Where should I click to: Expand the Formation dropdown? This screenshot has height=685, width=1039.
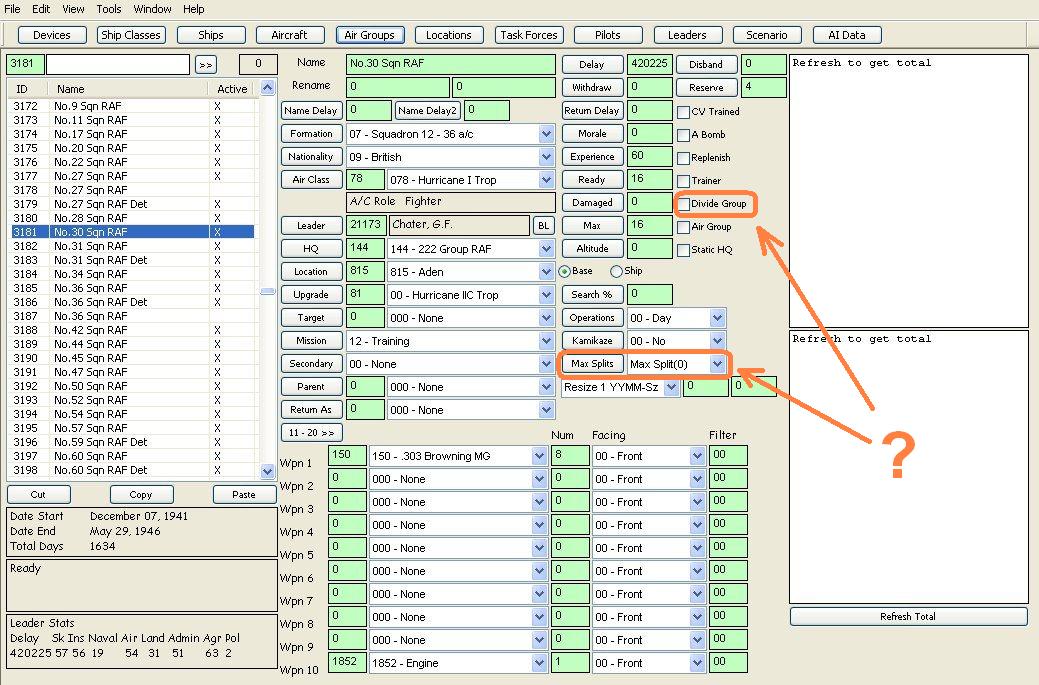coord(546,134)
